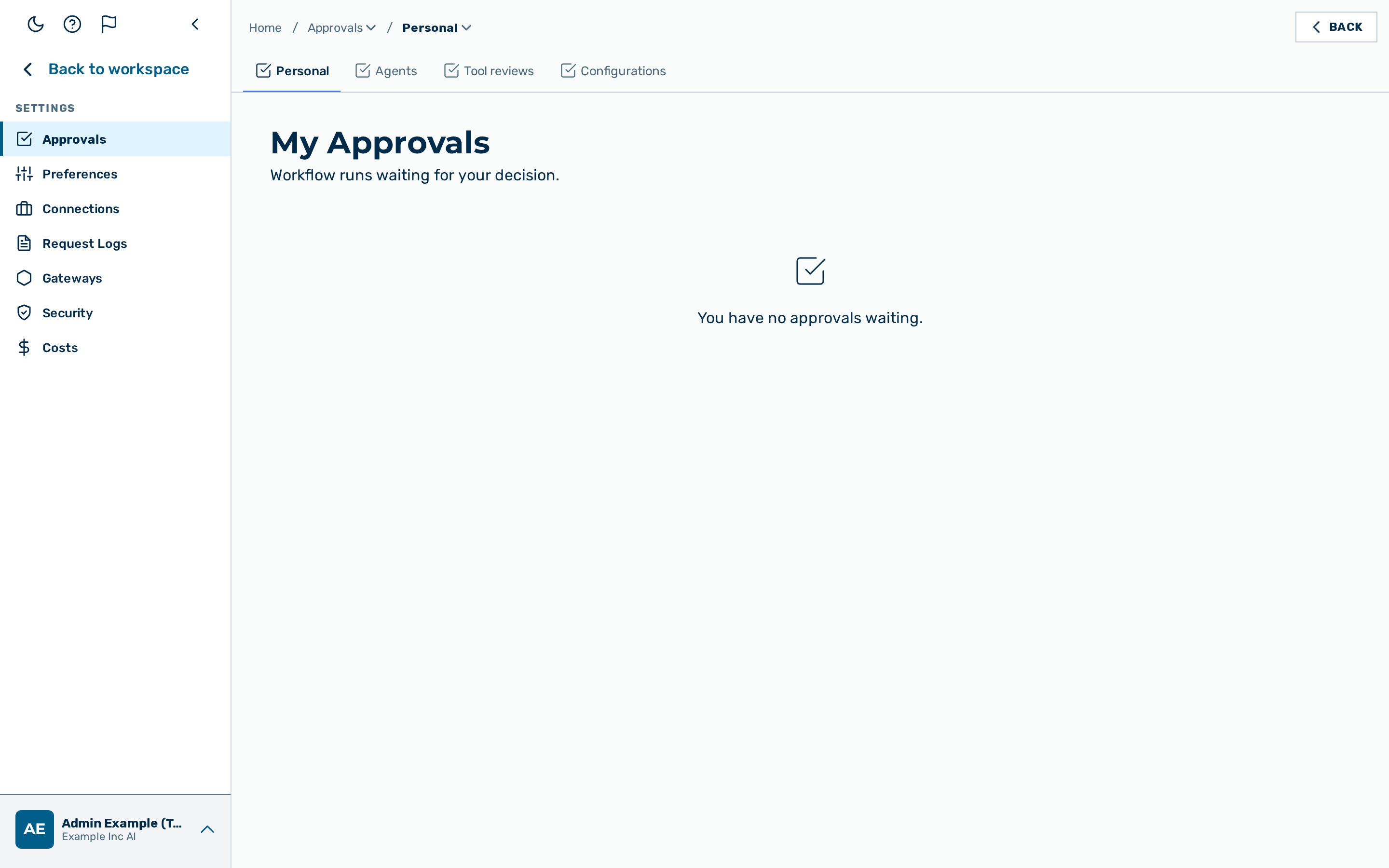Click the My Approvals heading

(x=380, y=142)
